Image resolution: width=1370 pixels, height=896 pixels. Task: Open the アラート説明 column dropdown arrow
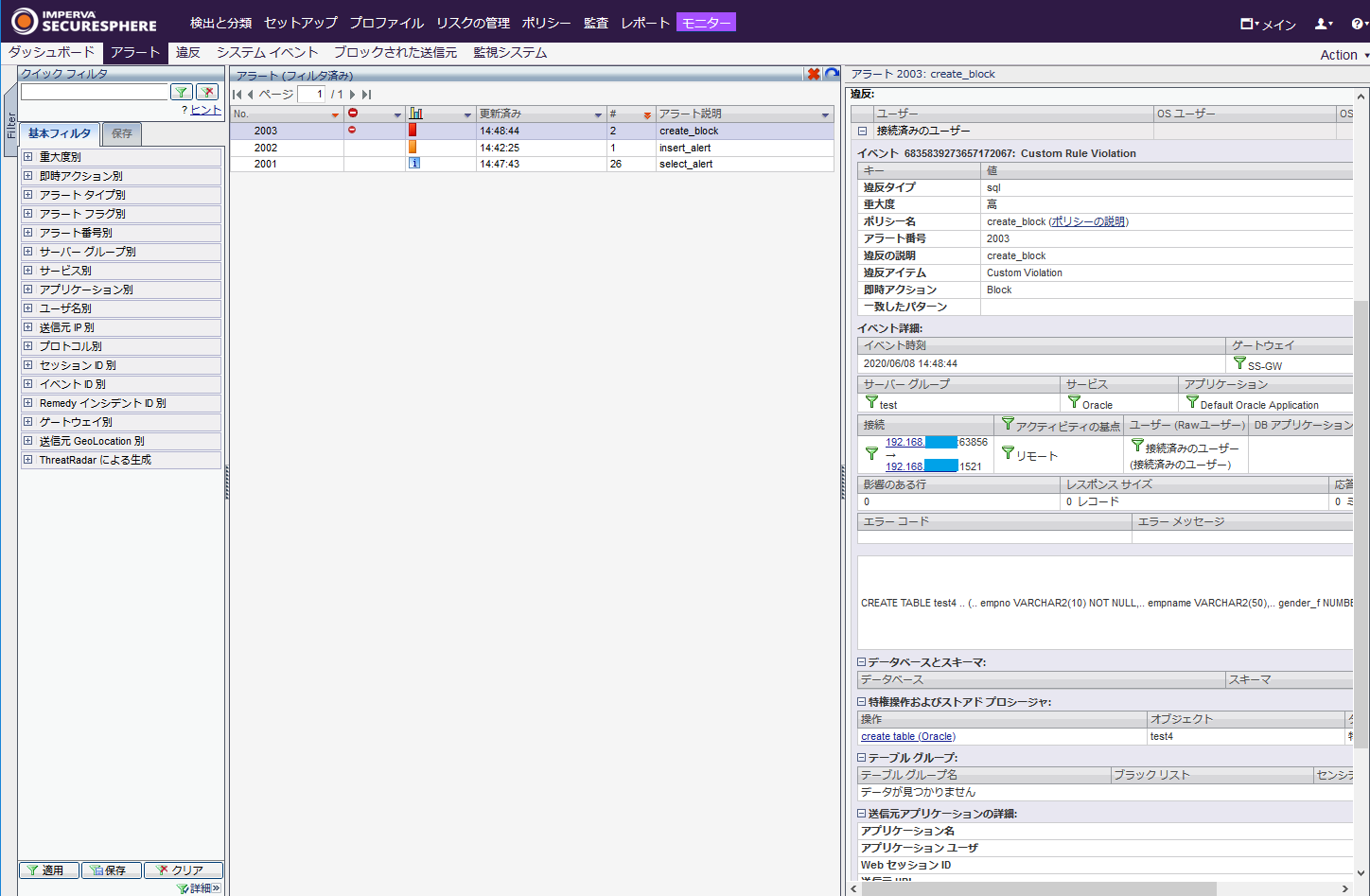click(825, 114)
